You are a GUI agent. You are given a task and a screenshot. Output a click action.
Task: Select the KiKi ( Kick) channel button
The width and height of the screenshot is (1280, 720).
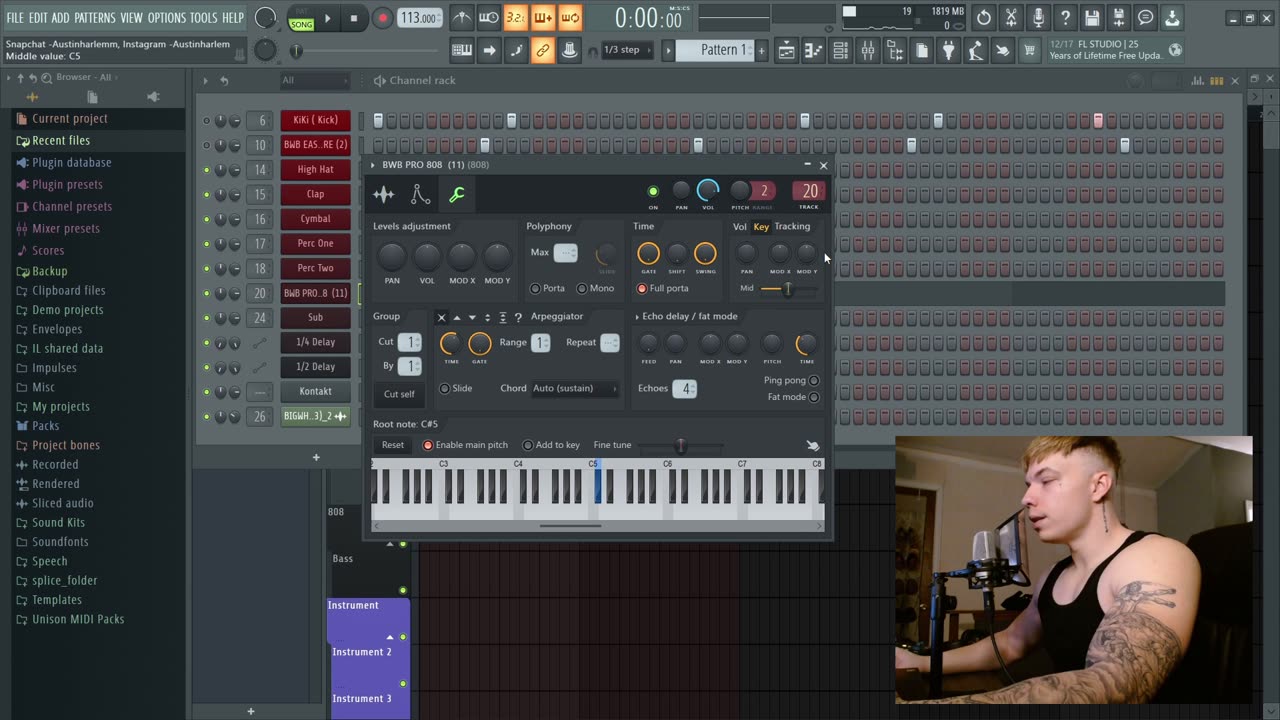point(315,120)
